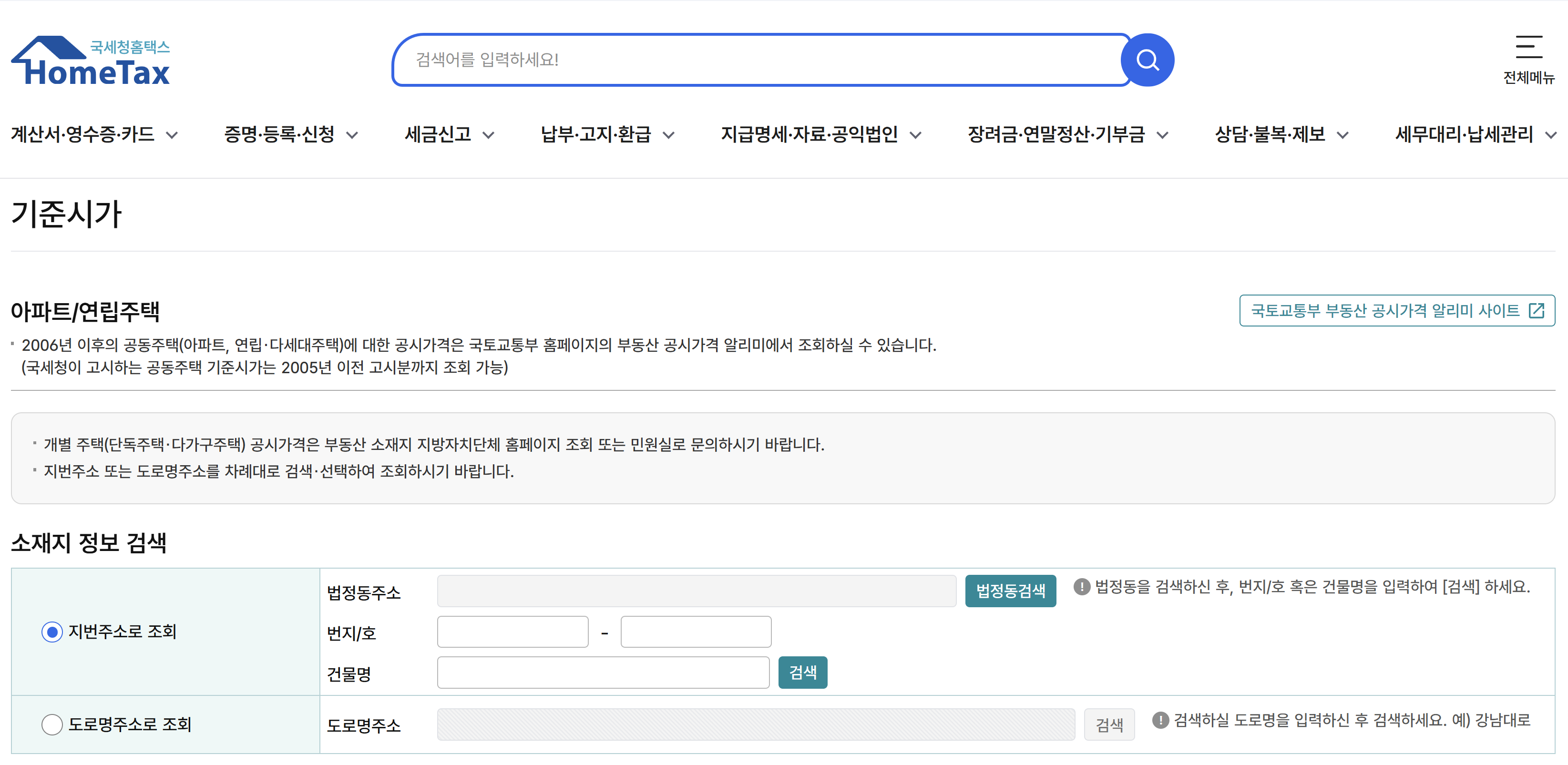Click the external link icon on 국토교통부 button
Viewport: 1568px width, 765px height.
[1537, 311]
